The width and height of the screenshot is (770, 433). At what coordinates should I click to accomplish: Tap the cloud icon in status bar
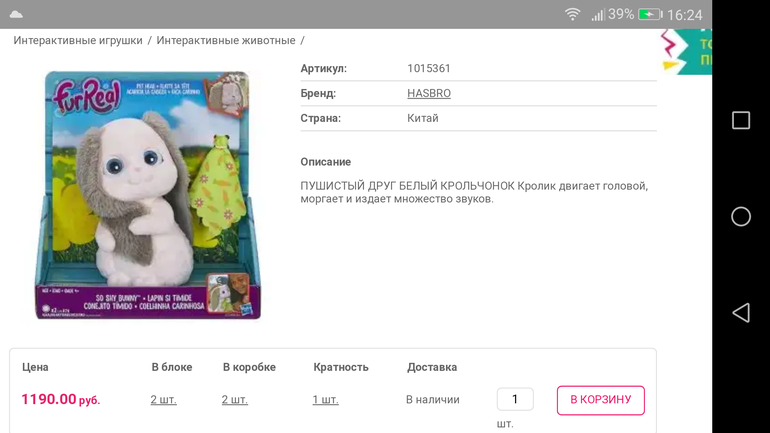click(x=16, y=14)
